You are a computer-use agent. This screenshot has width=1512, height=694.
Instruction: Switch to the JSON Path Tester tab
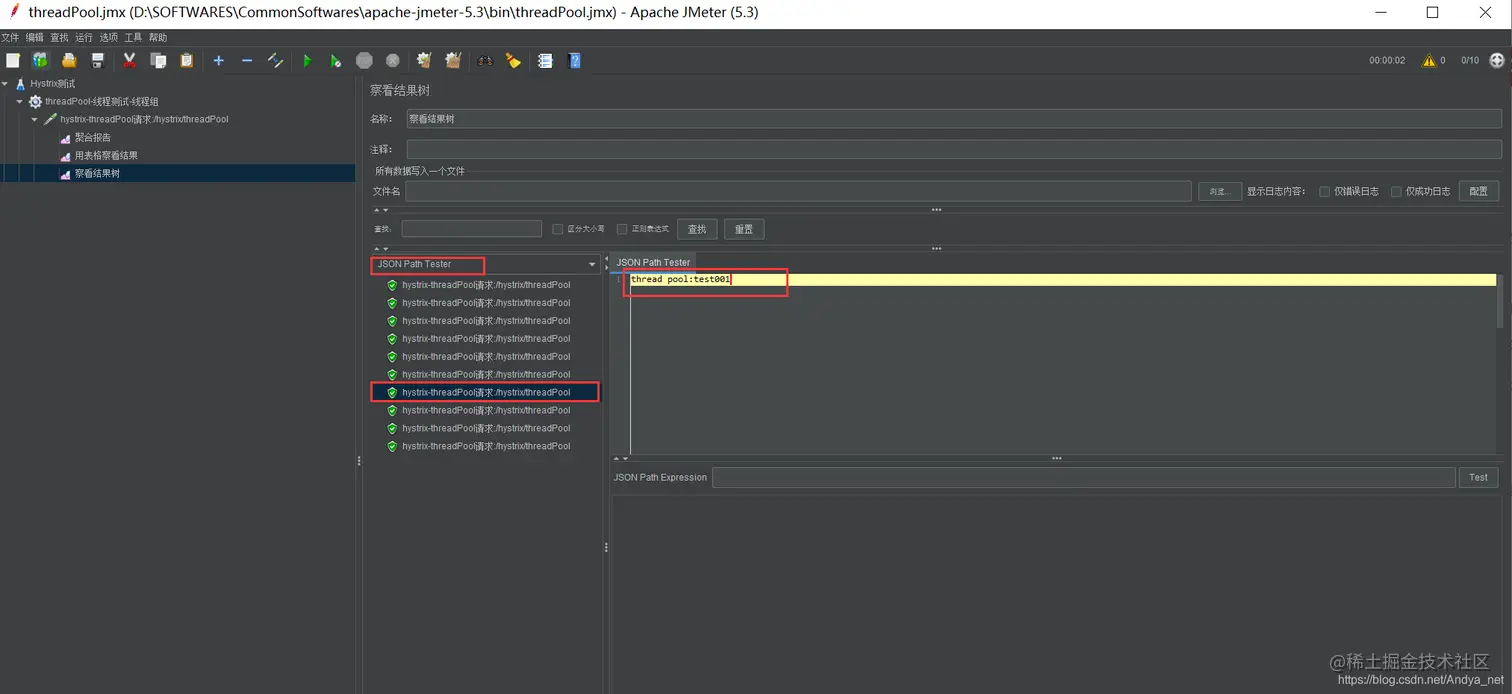pyautogui.click(x=653, y=263)
